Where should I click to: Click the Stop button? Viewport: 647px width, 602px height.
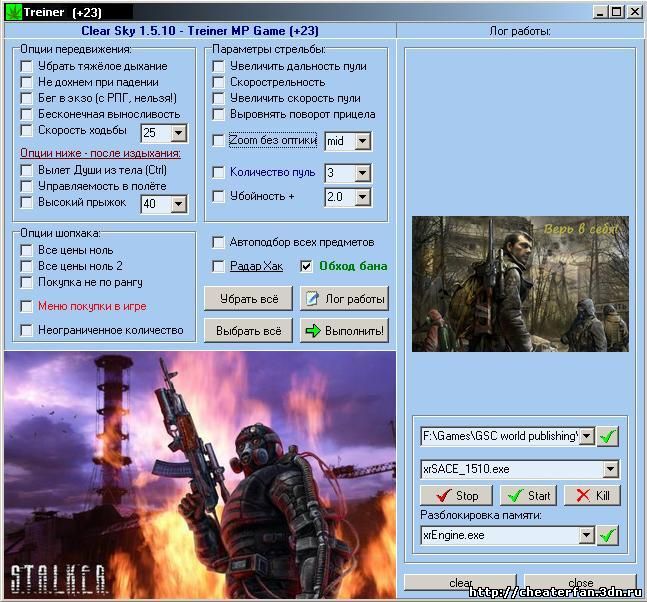tap(456, 496)
